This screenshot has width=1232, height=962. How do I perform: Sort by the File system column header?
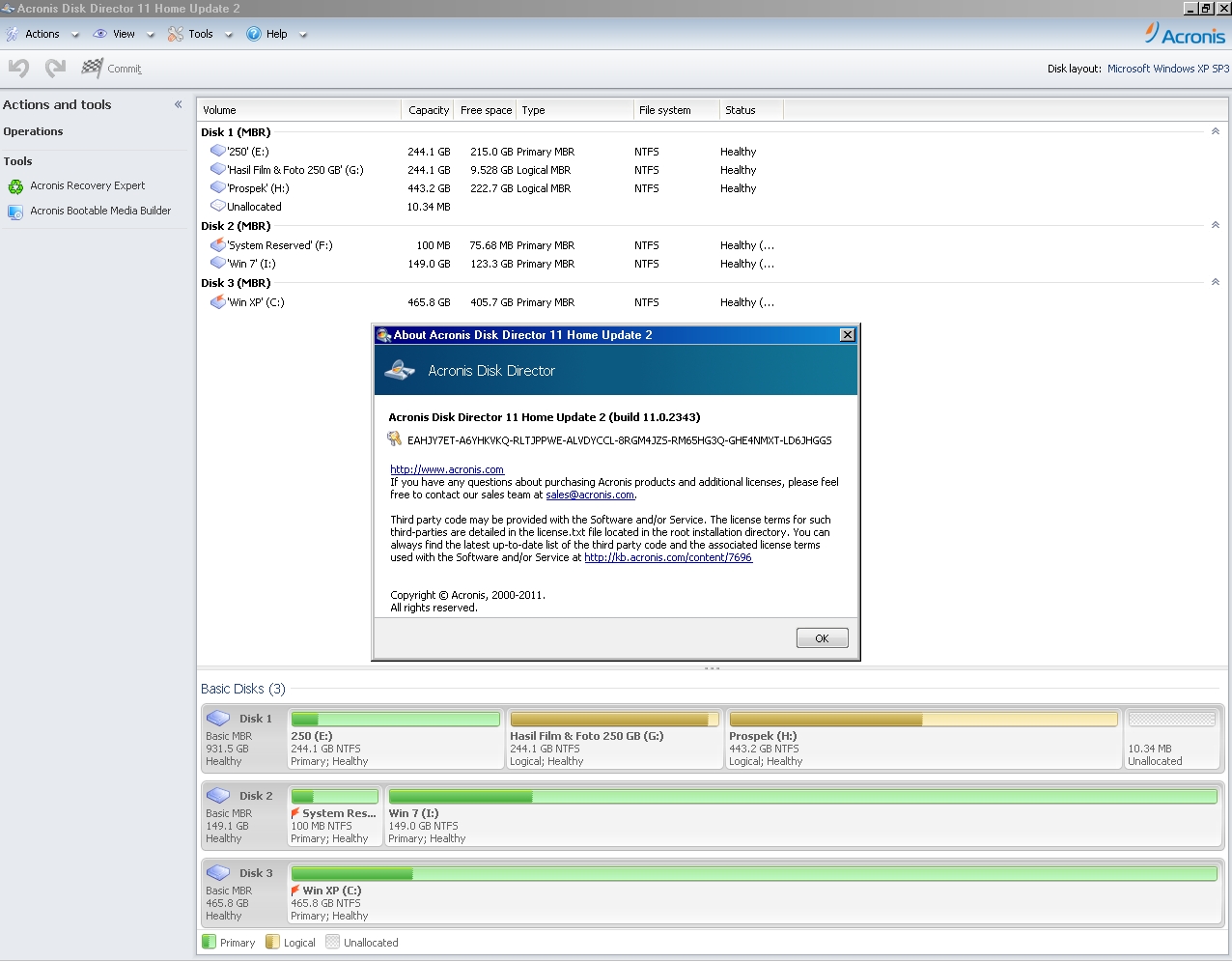tap(676, 110)
